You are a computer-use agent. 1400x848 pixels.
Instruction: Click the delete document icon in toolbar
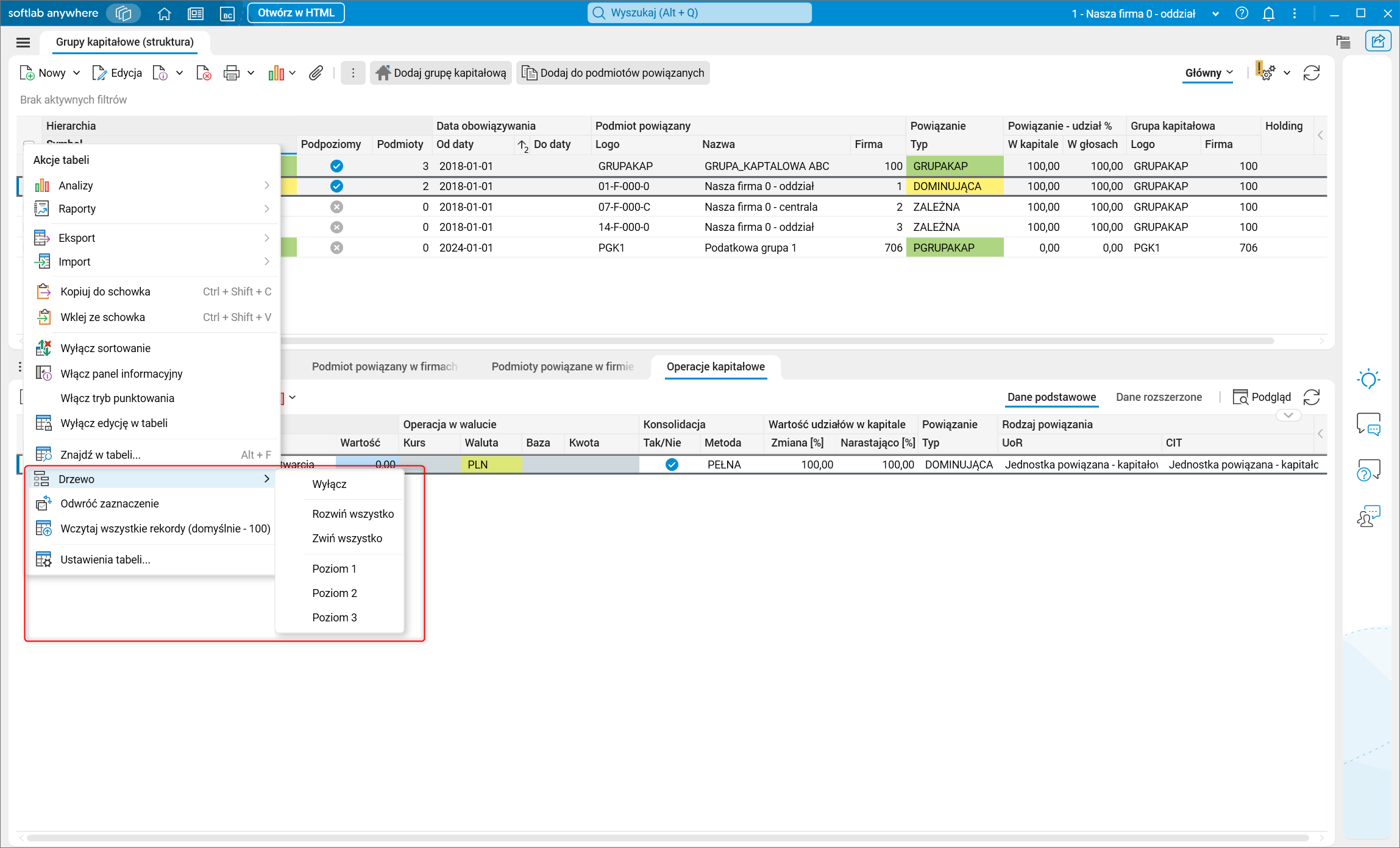click(x=204, y=73)
